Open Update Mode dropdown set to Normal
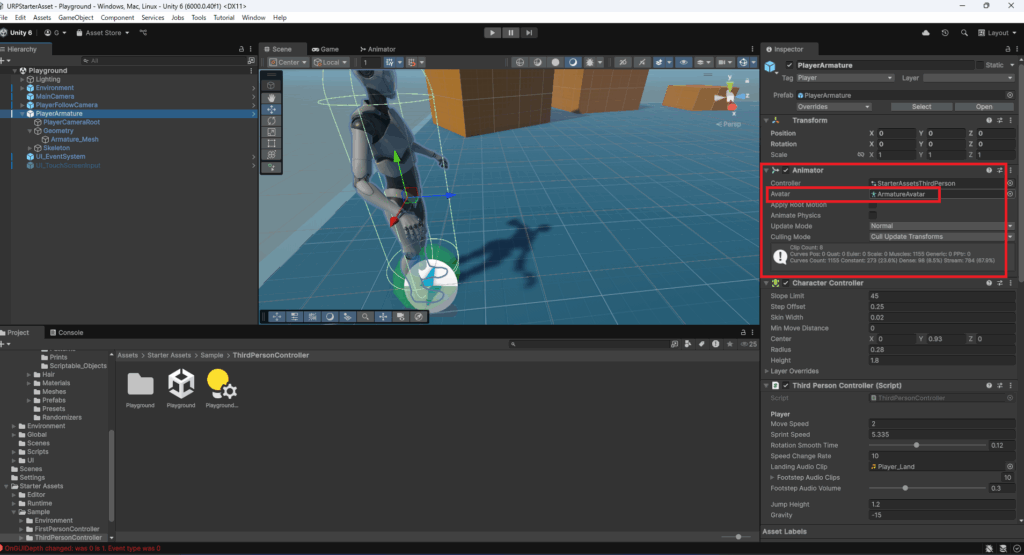The width and height of the screenshot is (1024, 555). 941,226
